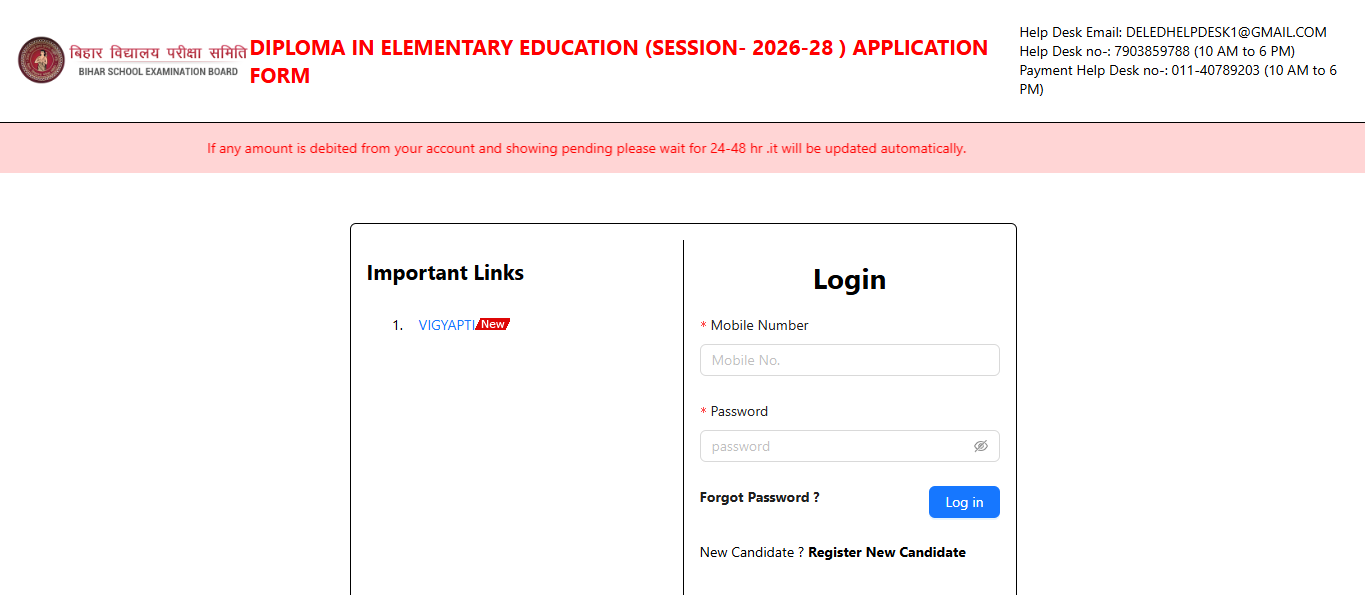Toggle password visibility with the eye icon
This screenshot has height=595, width=1365.
(981, 446)
